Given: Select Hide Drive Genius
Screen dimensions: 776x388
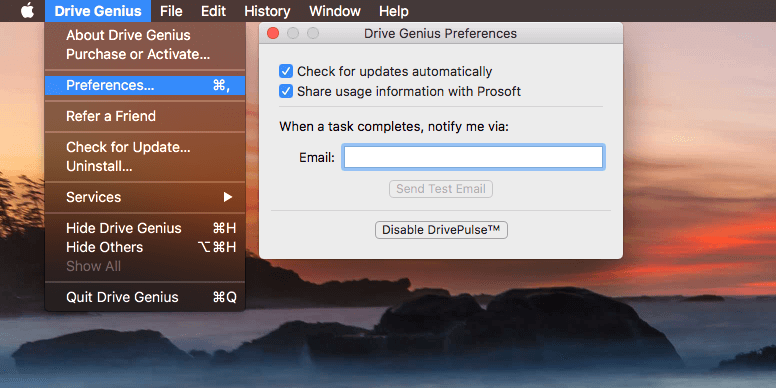Looking at the screenshot, I should point(145,228).
